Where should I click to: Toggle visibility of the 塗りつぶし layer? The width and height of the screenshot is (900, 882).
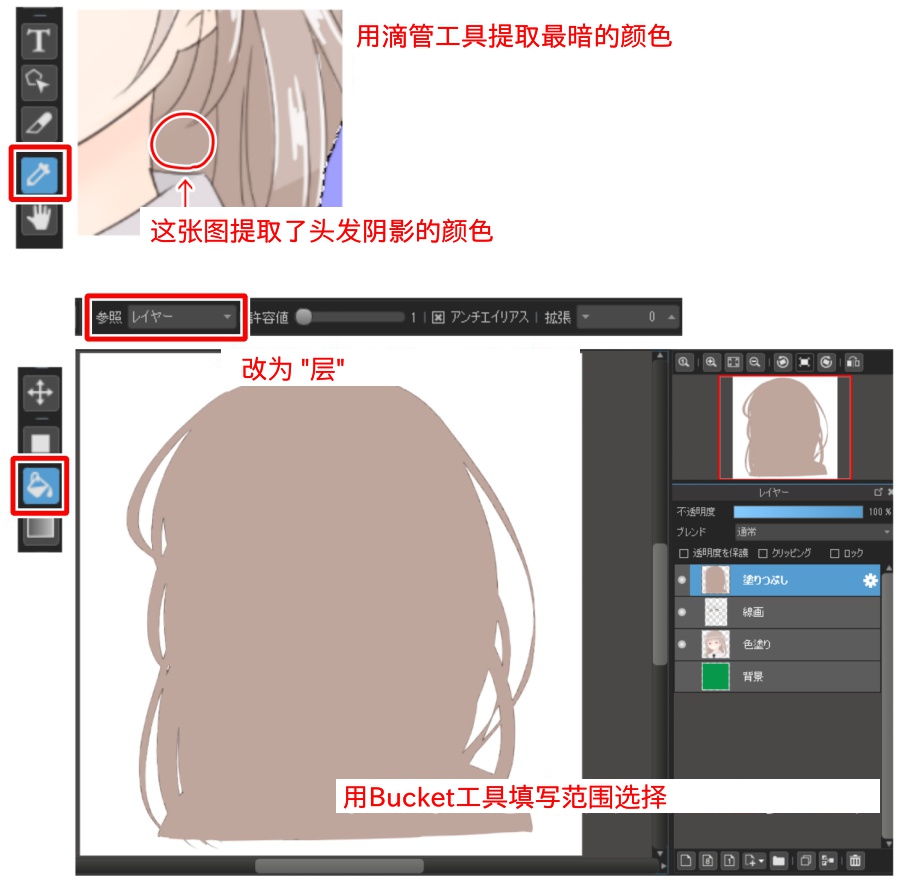[x=682, y=580]
